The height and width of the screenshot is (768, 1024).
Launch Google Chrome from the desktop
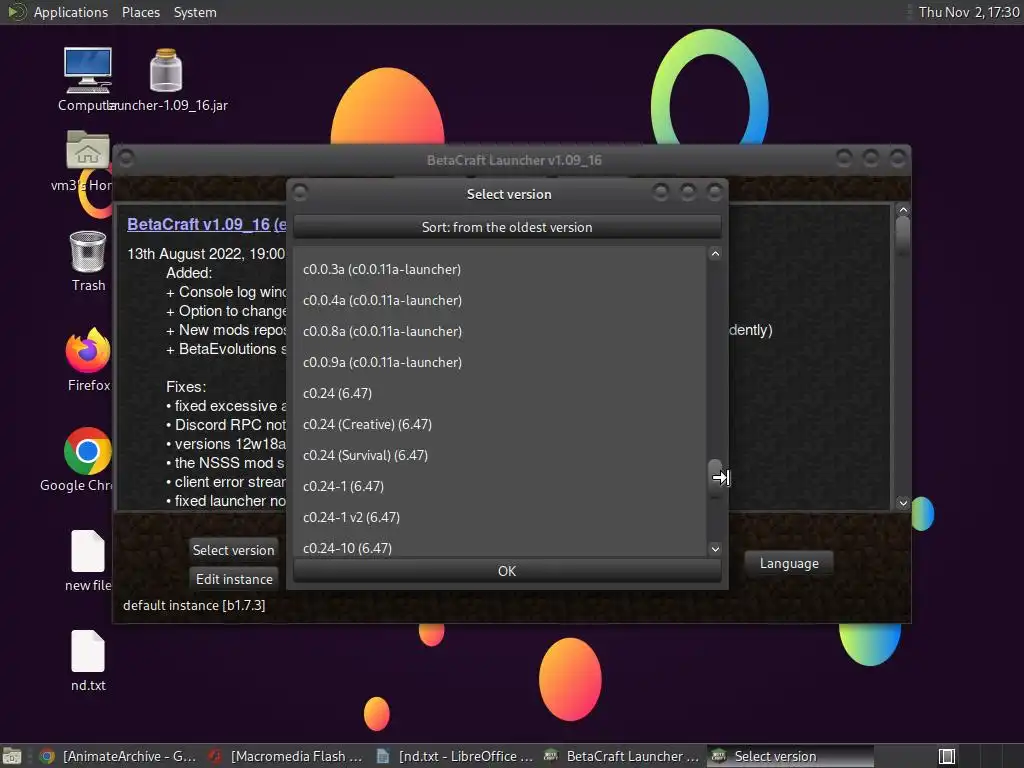[88, 451]
